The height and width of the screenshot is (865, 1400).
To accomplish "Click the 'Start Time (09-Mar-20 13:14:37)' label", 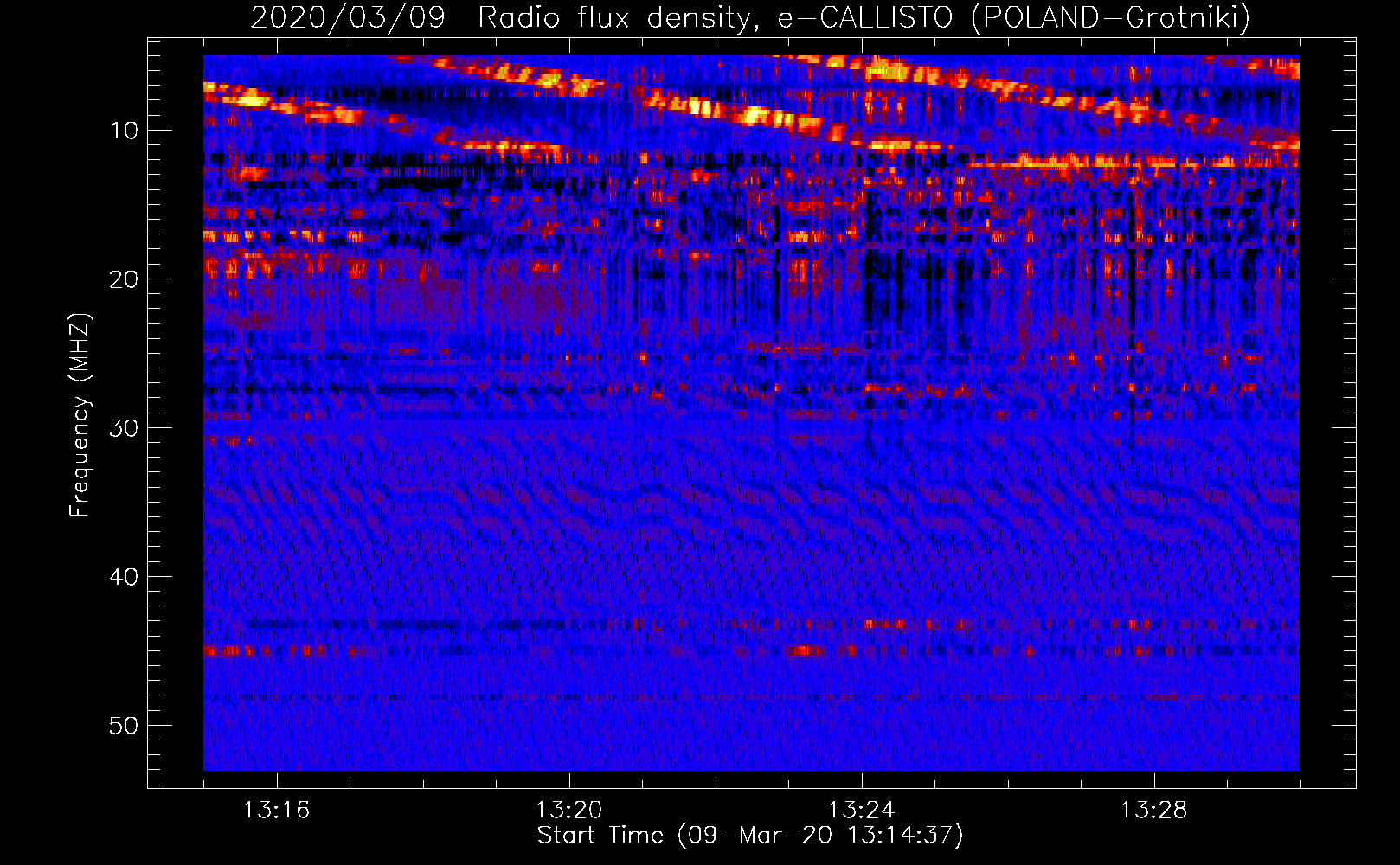I will pyautogui.click(x=750, y=836).
